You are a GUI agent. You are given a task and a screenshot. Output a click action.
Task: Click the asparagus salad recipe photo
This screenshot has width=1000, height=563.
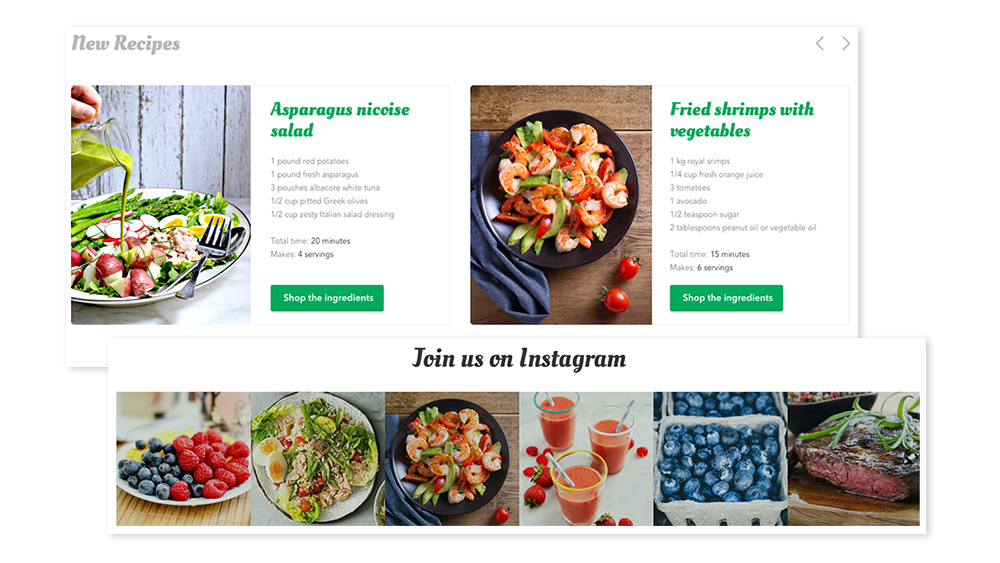pyautogui.click(x=161, y=205)
